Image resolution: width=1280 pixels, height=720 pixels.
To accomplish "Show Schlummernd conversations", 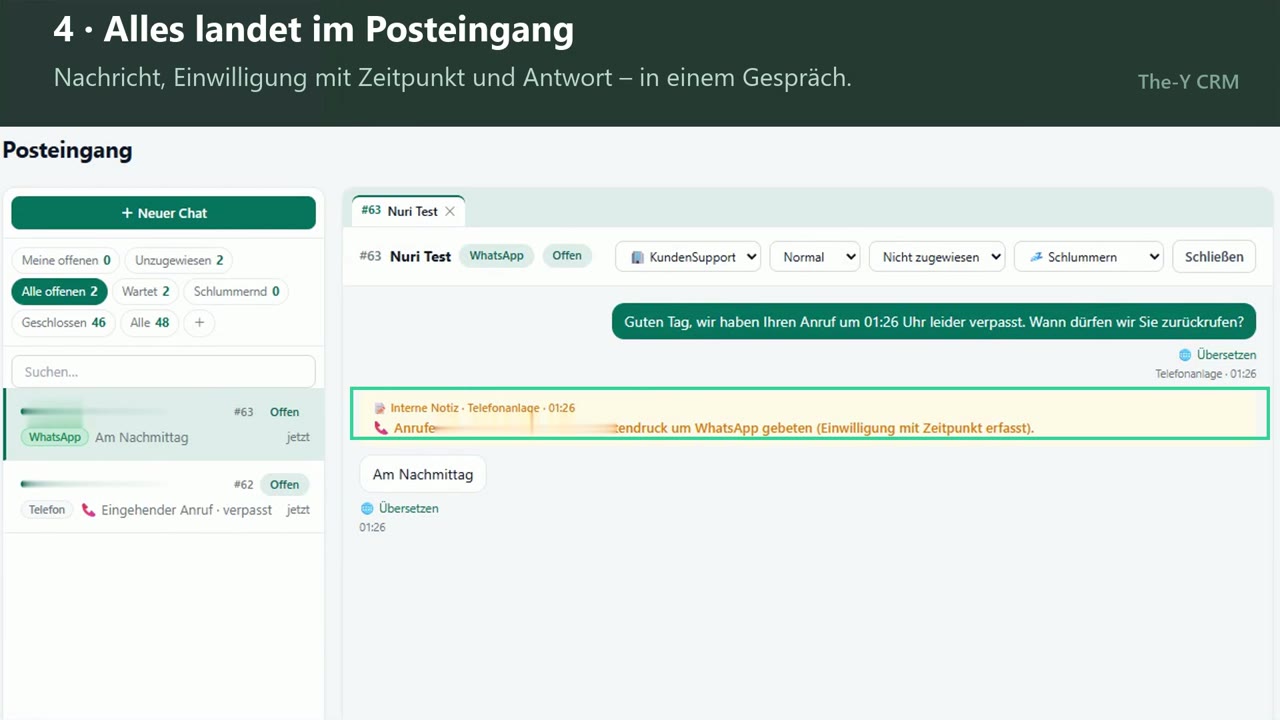I will (236, 291).
